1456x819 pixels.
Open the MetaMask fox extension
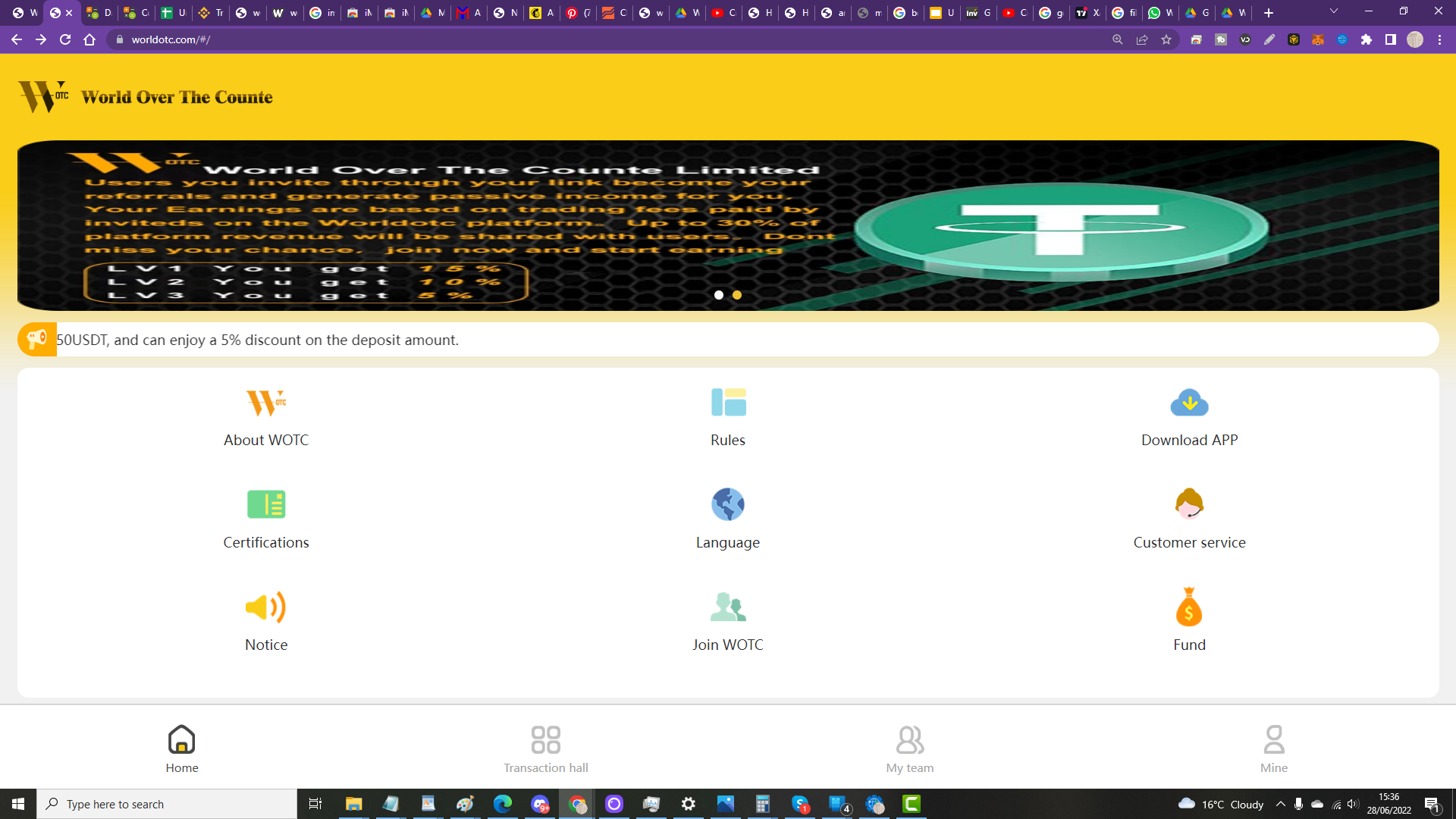[x=1318, y=39]
